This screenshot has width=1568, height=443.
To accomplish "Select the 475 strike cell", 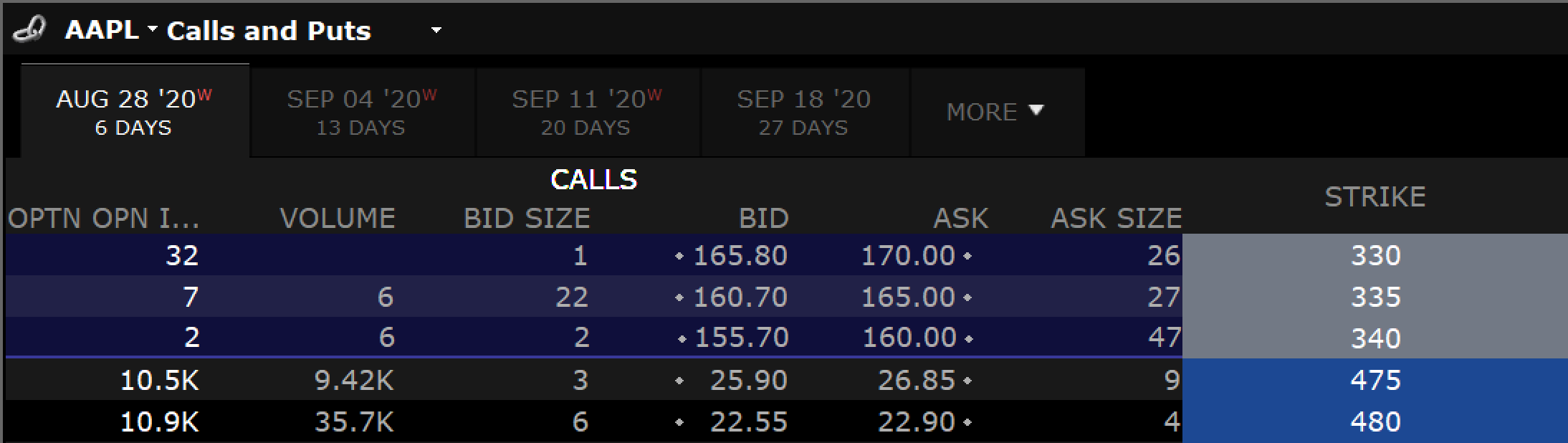I will pos(1375,380).
